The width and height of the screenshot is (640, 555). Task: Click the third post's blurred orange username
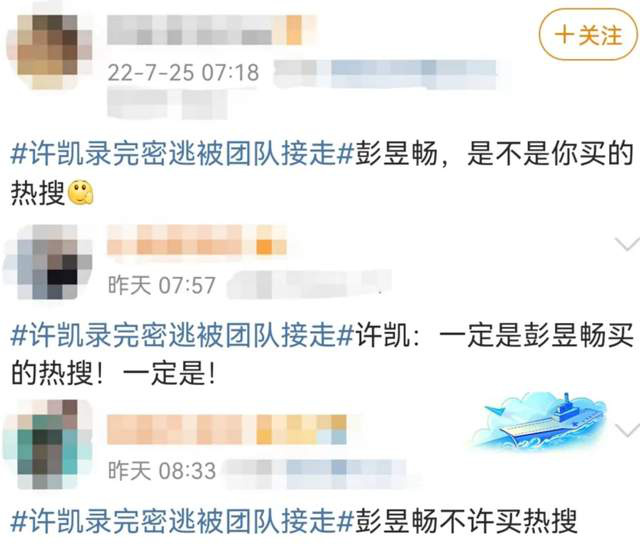(x=227, y=429)
